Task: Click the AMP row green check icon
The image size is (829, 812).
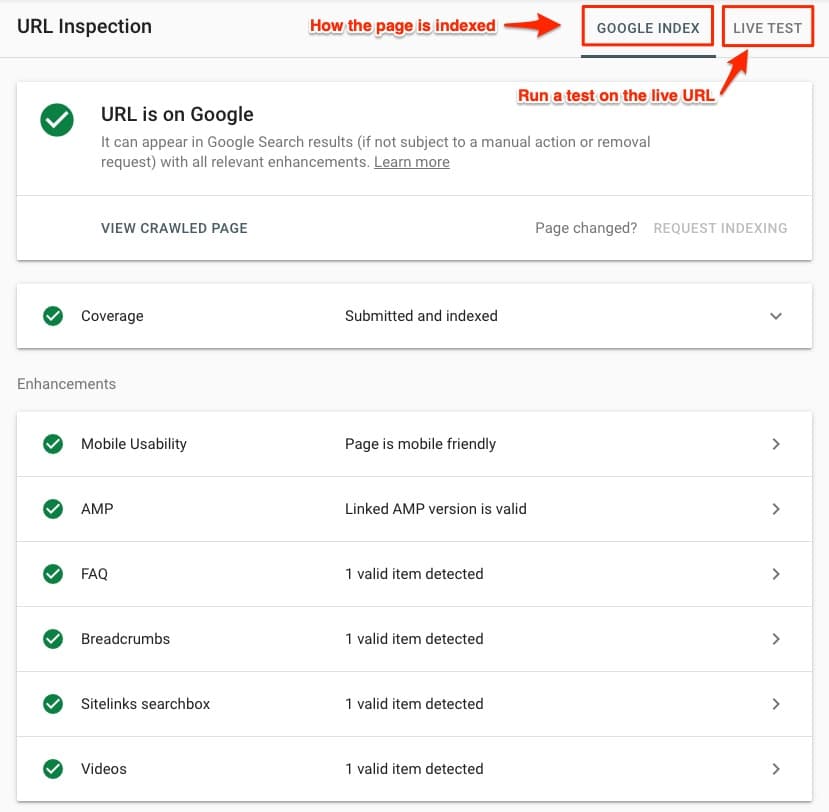Action: [x=53, y=509]
